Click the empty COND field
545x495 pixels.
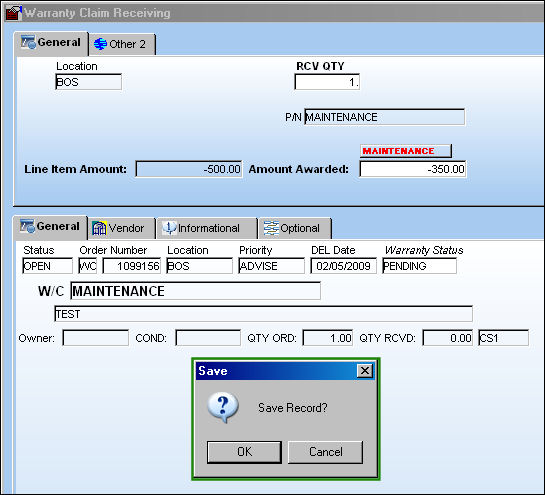[x=208, y=338]
